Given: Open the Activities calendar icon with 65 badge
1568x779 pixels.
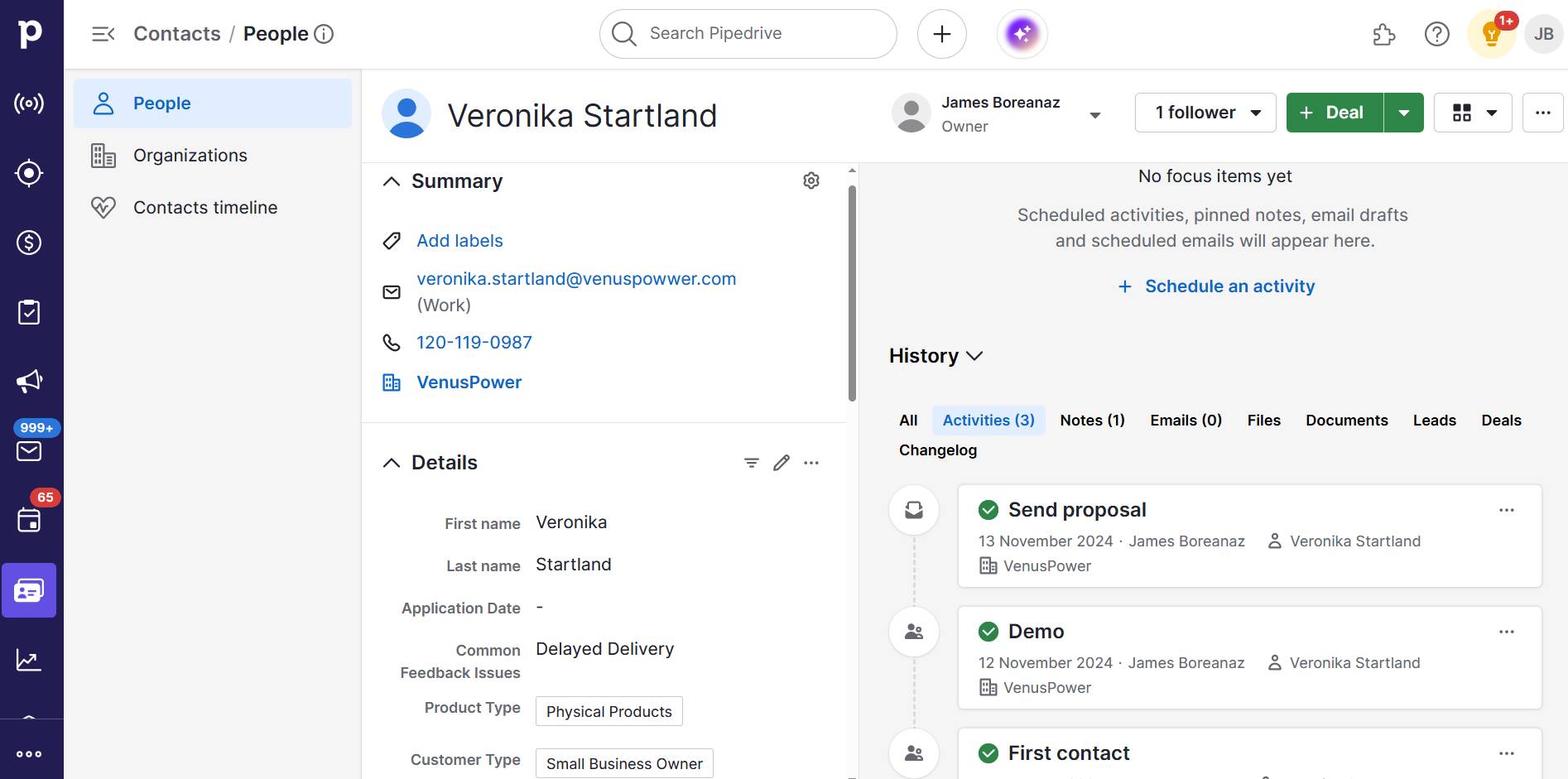Looking at the screenshot, I should (29, 521).
